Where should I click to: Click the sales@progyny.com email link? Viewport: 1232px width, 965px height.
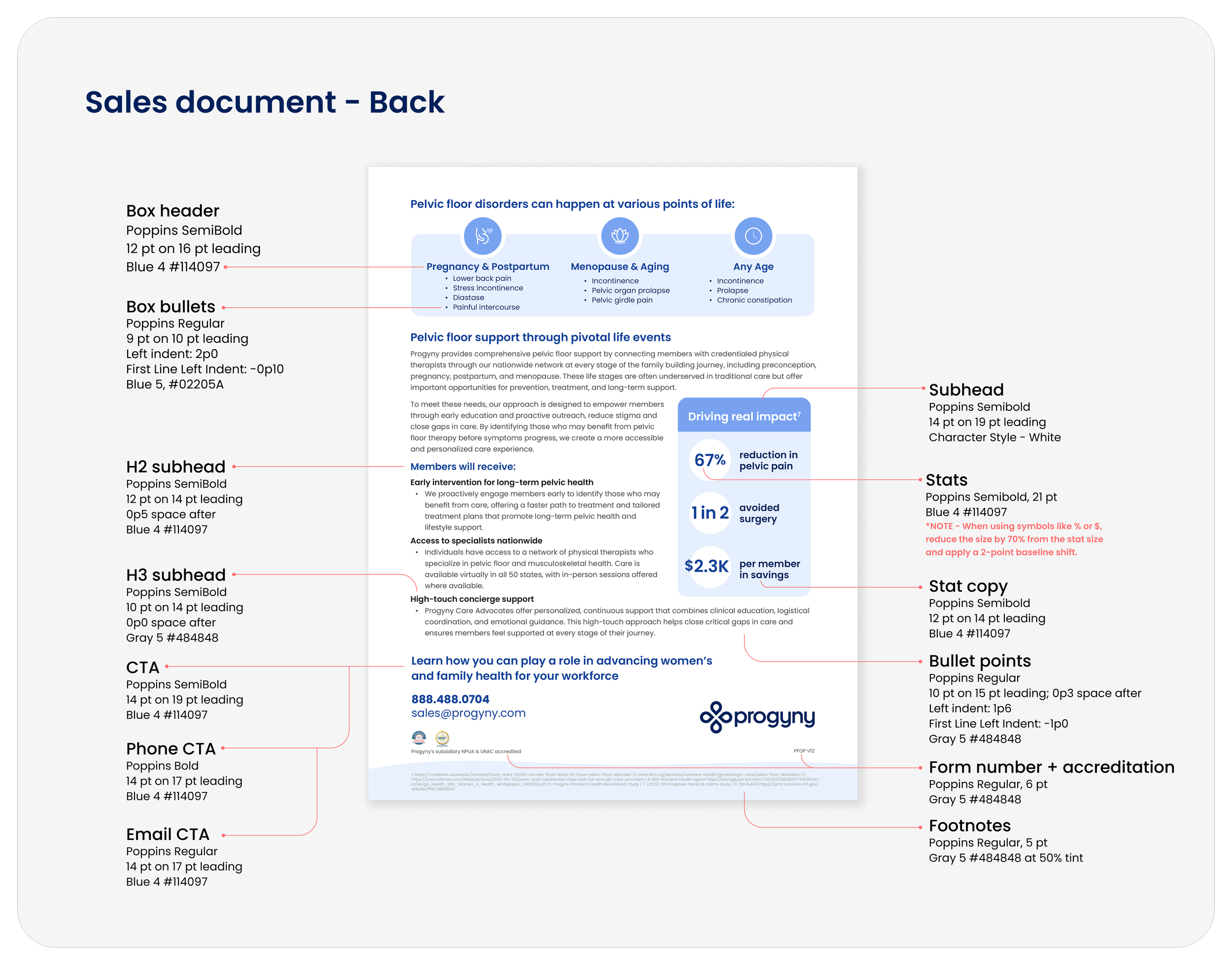coord(468,713)
